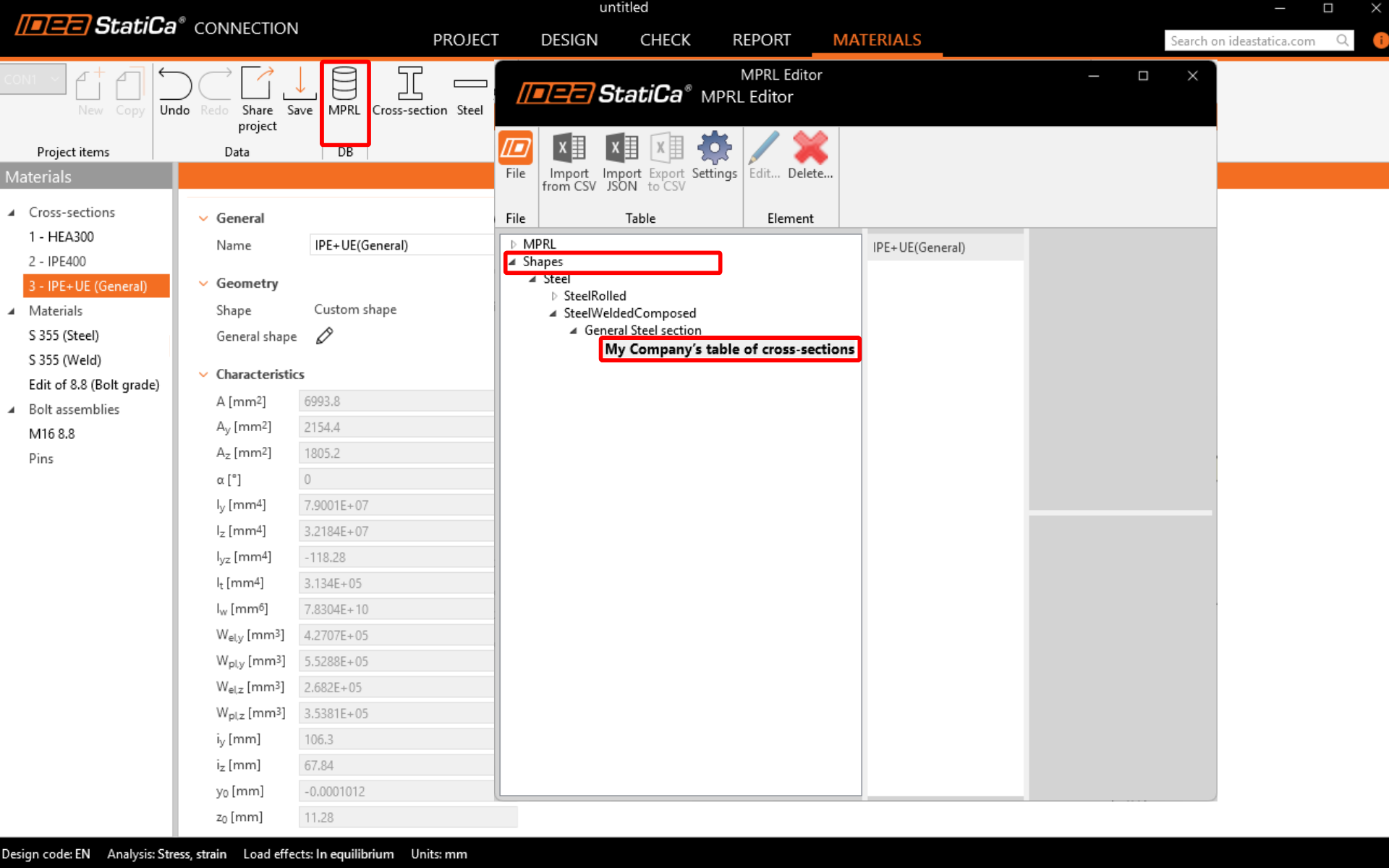Viewport: 1389px width, 868px height.
Task: Switch to the CHECK tab
Action: (665, 40)
